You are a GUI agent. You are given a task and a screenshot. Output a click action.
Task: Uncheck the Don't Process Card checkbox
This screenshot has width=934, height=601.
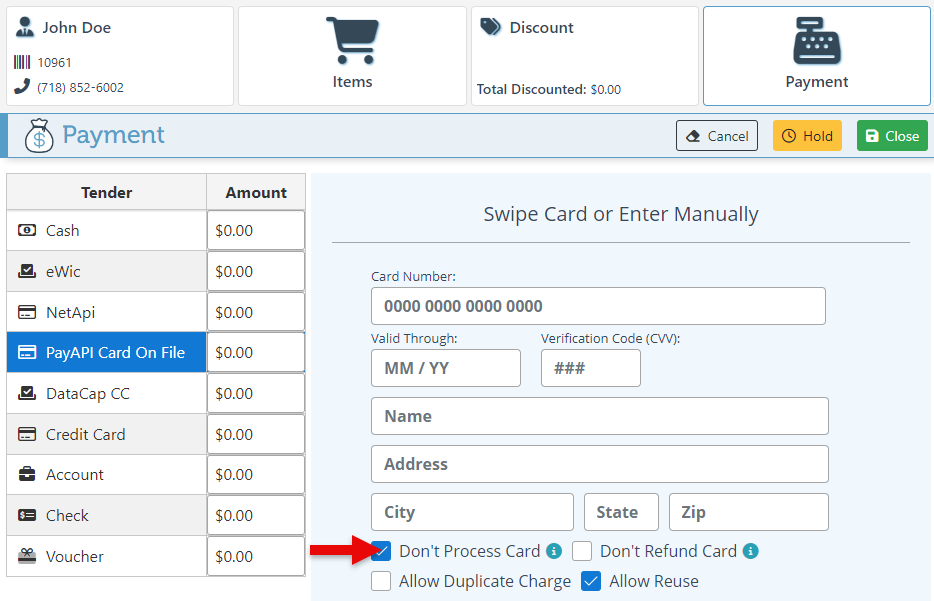click(381, 551)
